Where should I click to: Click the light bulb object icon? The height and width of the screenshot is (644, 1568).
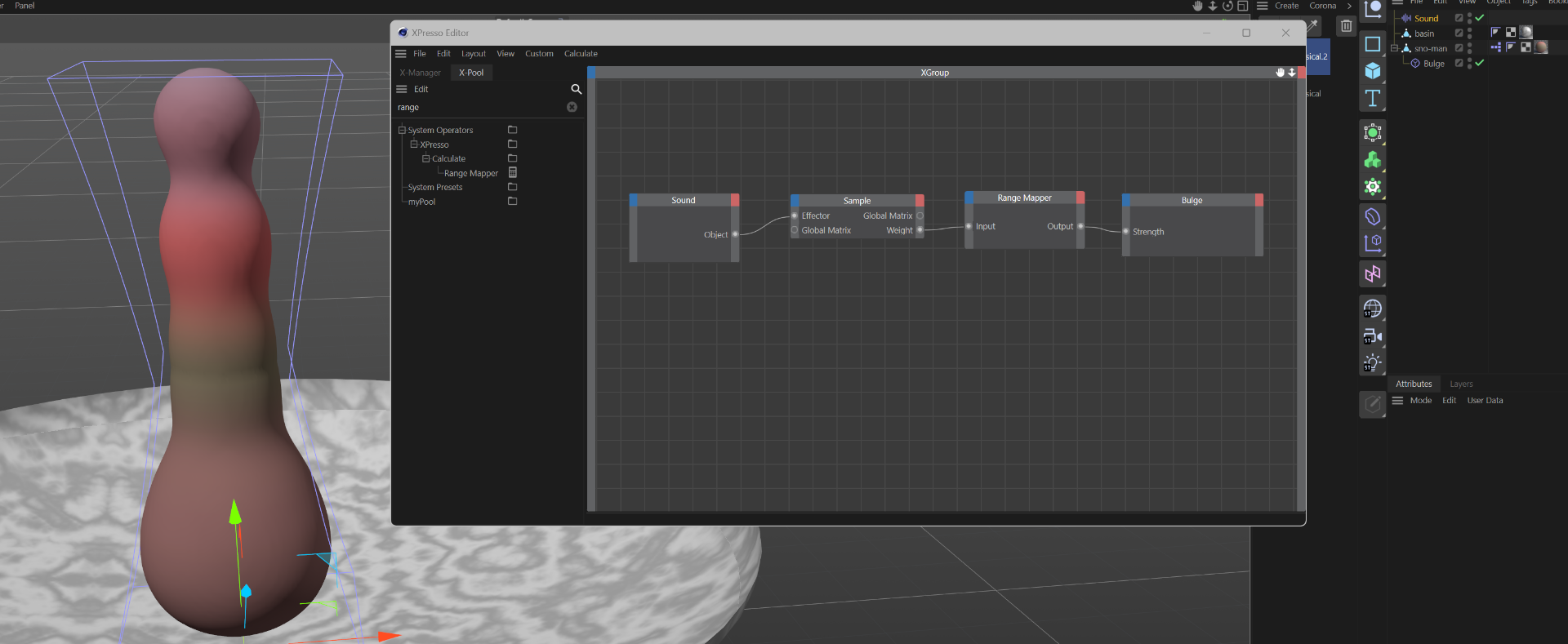click(1373, 363)
